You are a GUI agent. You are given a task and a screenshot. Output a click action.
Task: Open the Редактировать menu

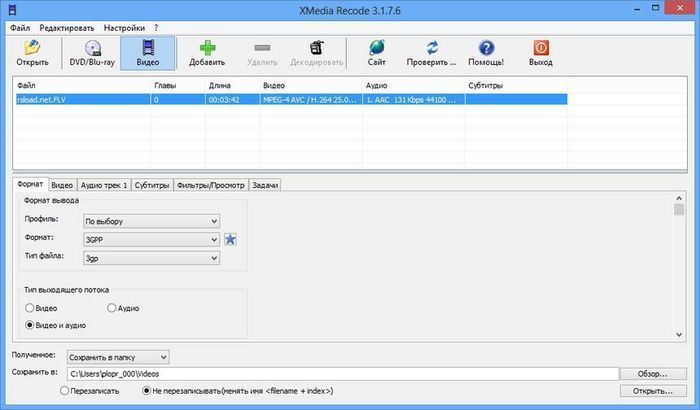[x=67, y=28]
